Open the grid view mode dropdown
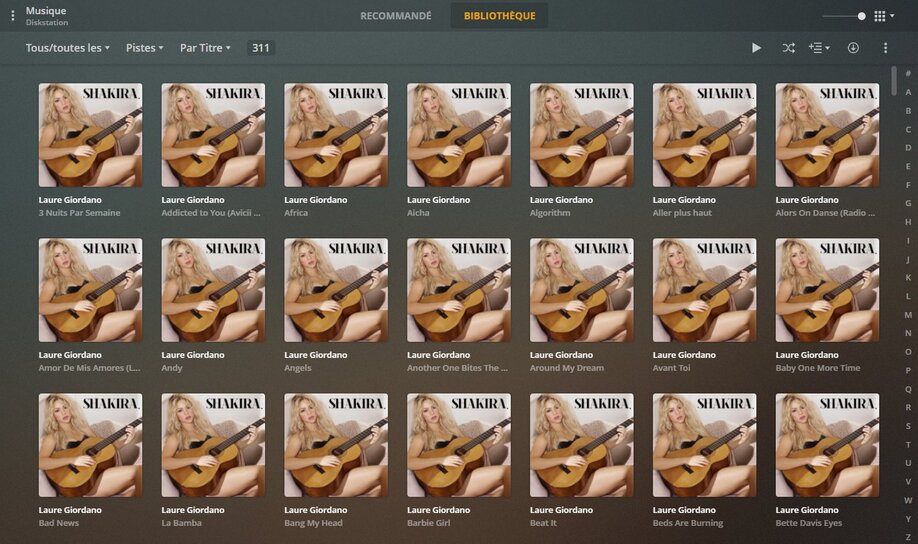 [x=883, y=16]
